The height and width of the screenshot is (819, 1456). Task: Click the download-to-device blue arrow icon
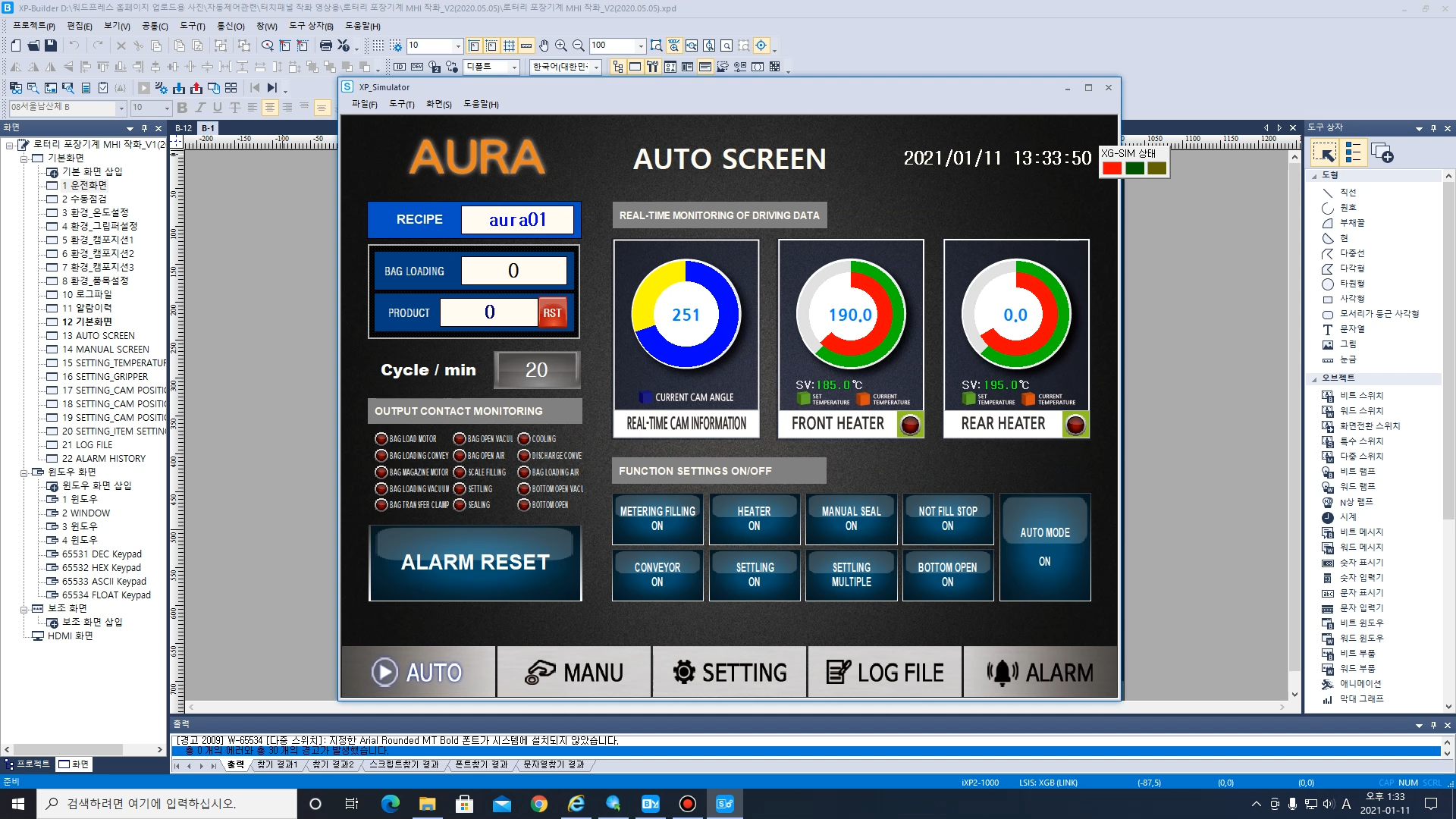pyautogui.click(x=179, y=88)
